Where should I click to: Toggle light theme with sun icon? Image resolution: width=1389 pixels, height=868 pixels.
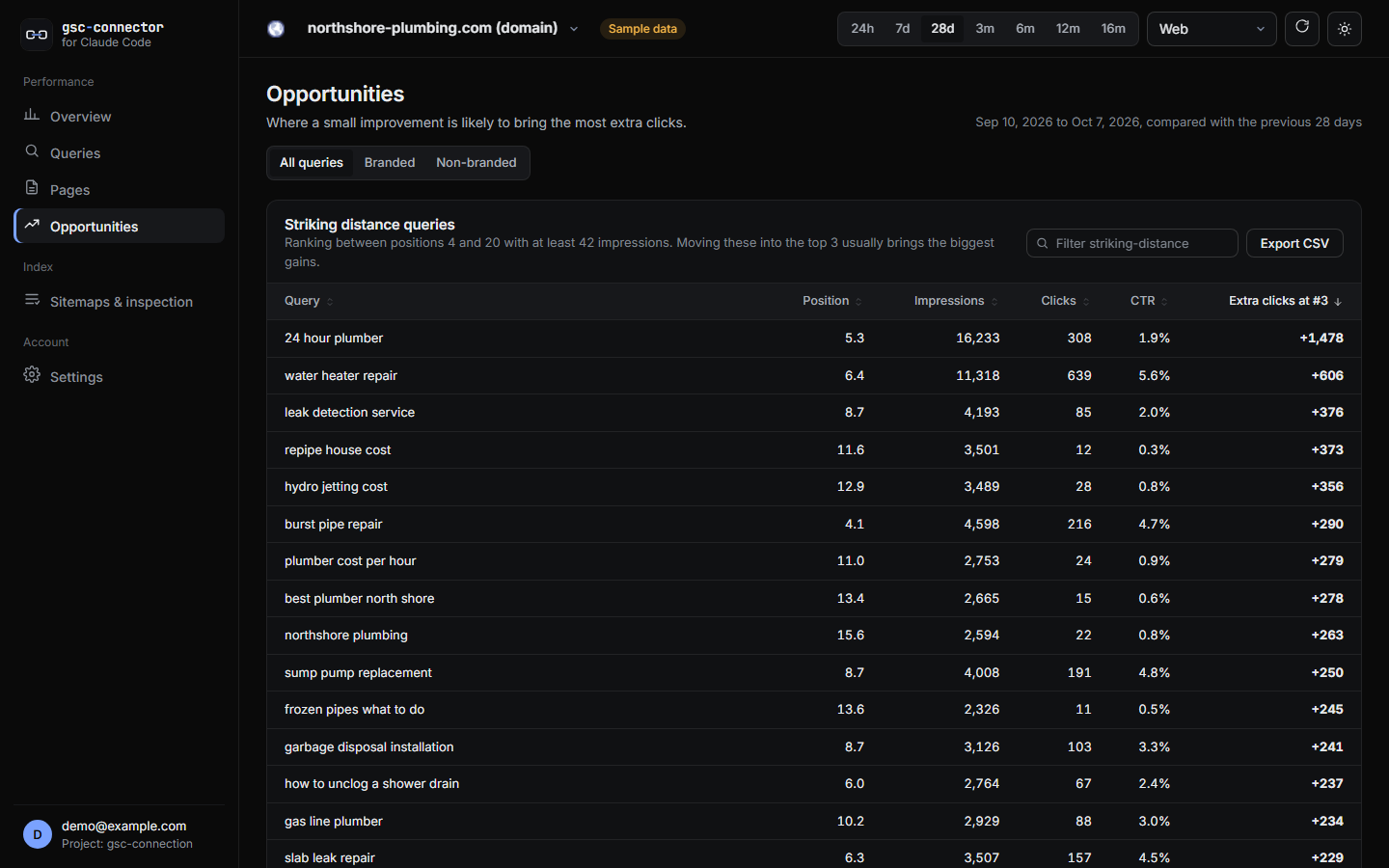tap(1345, 29)
